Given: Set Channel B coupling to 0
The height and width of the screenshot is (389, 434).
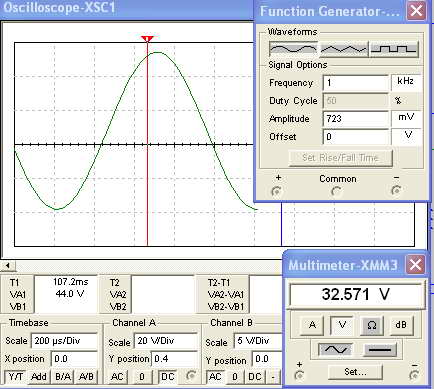Looking at the screenshot, I should (235, 377).
